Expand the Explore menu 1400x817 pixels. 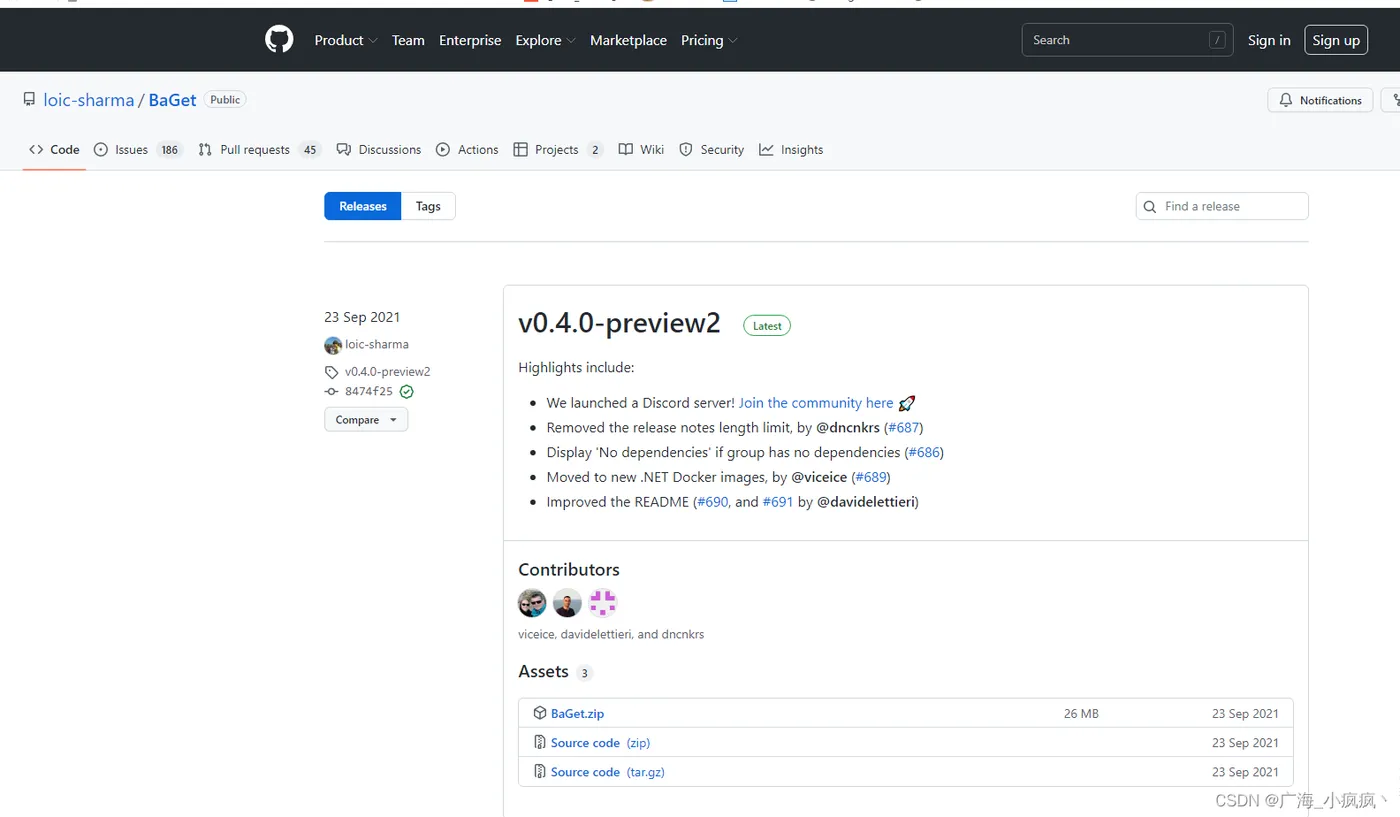(546, 40)
